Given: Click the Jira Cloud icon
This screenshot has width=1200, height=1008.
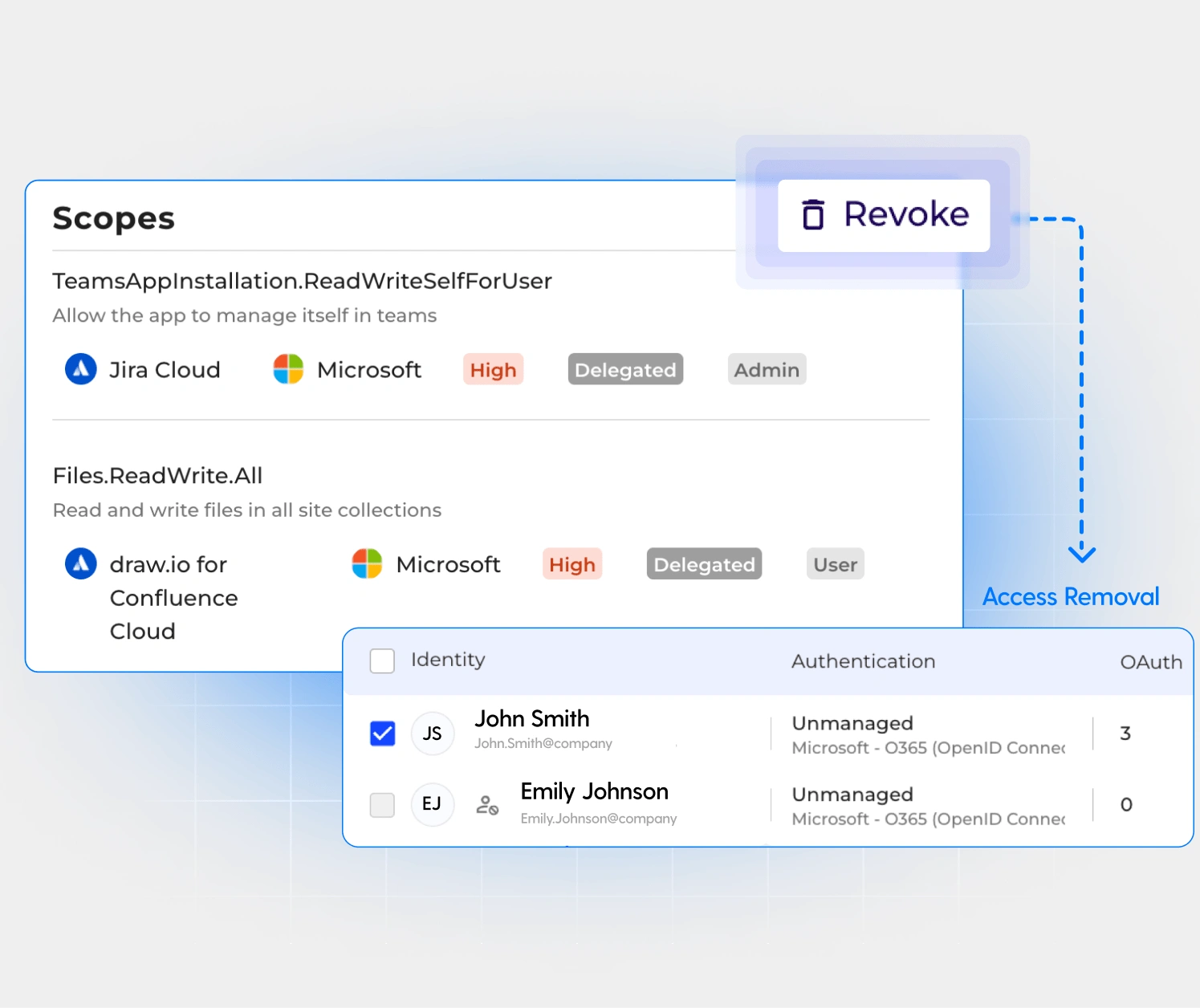Looking at the screenshot, I should (80, 369).
